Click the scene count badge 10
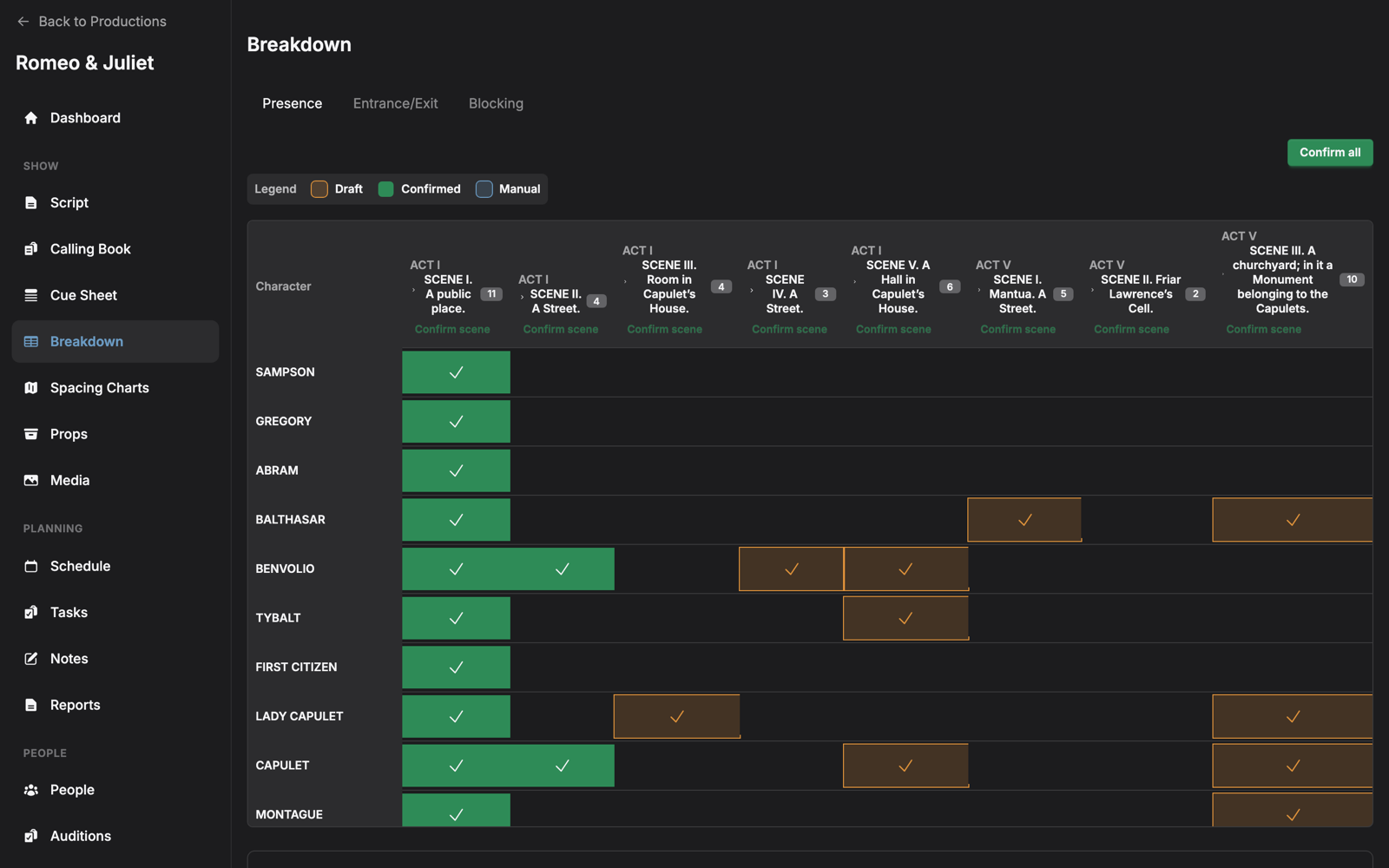The image size is (1389, 868). 1352,279
